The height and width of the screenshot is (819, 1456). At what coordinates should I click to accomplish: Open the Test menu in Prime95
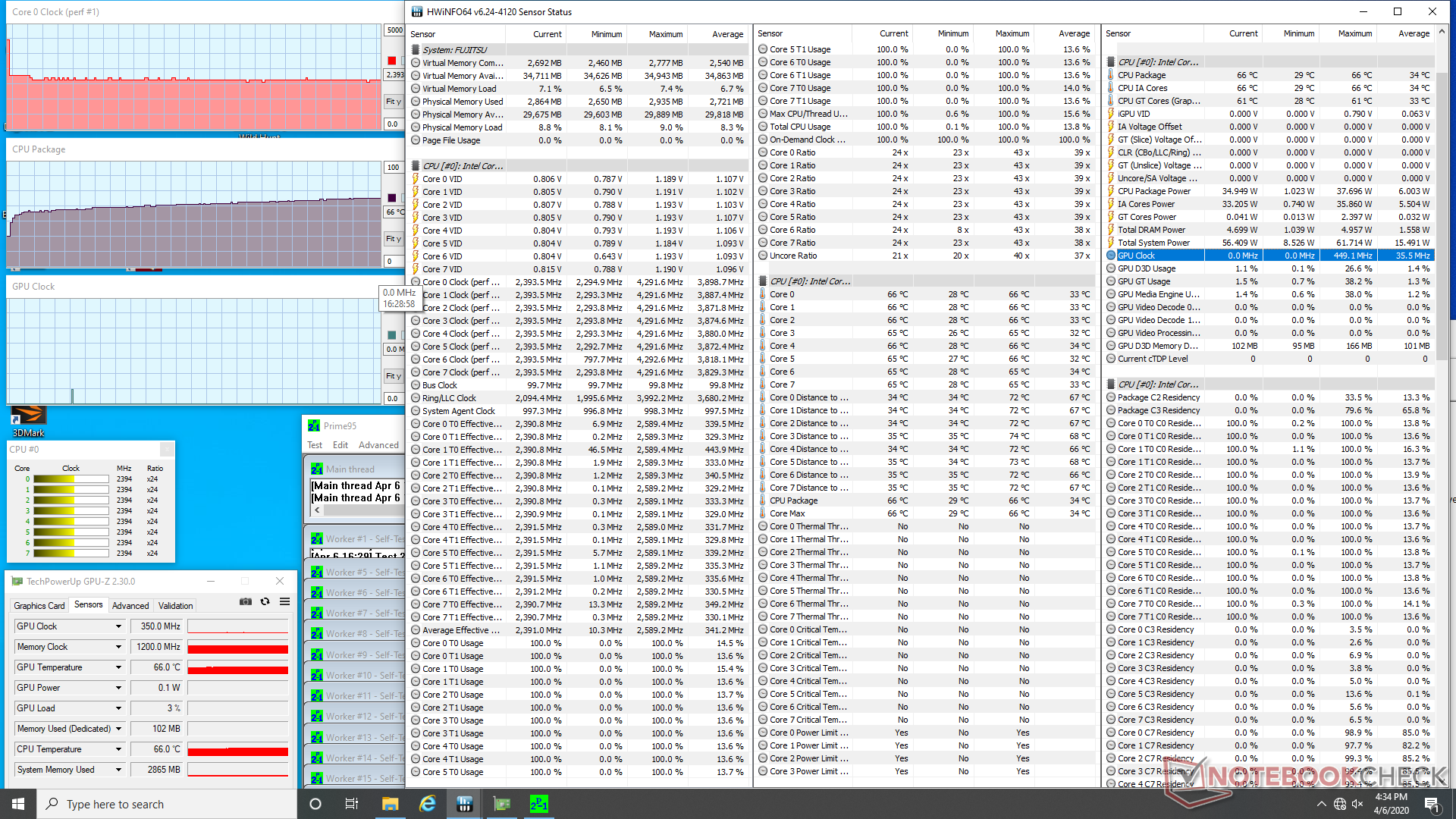(315, 445)
